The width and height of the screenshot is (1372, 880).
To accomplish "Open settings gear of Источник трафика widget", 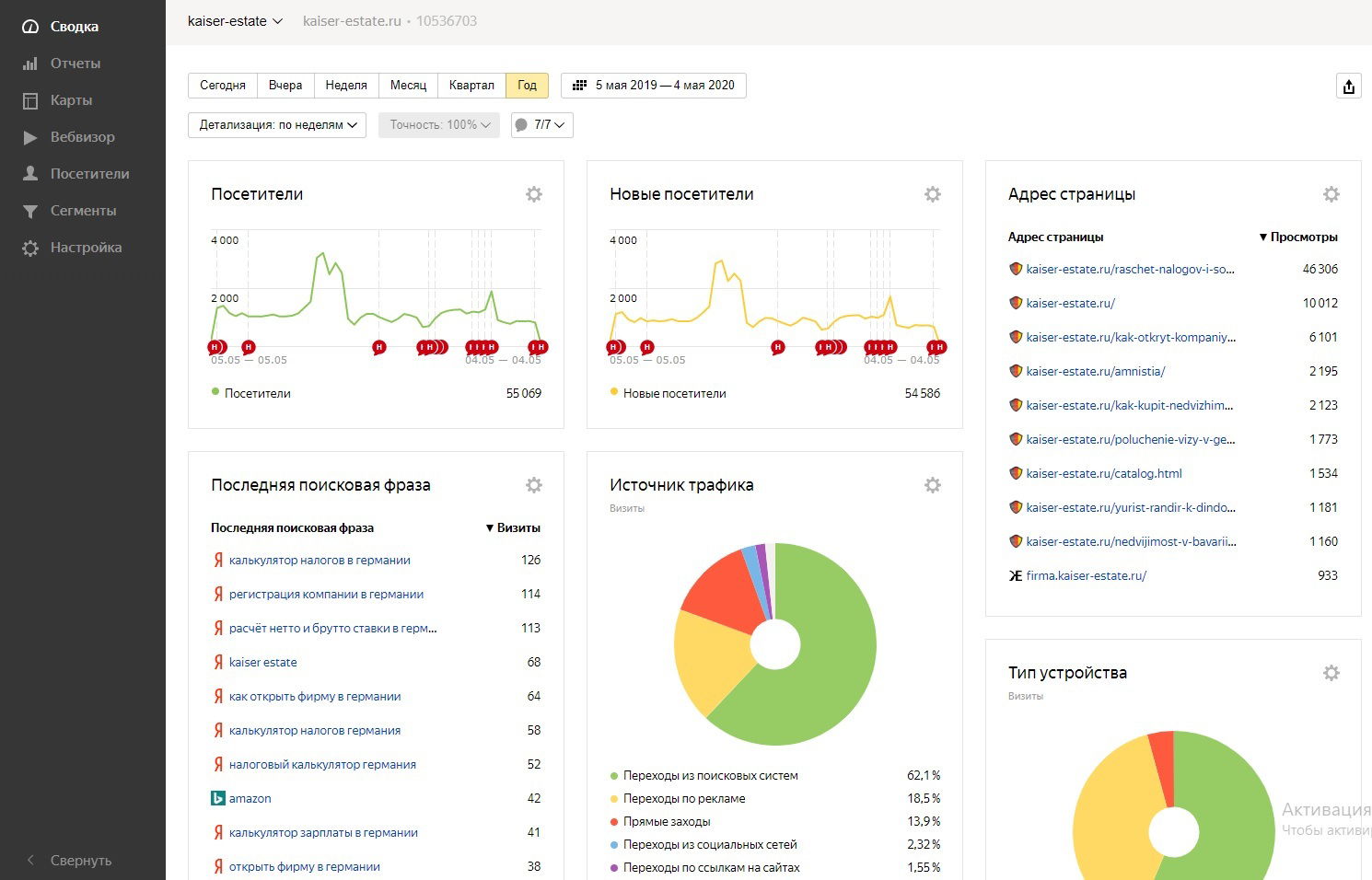I will (933, 485).
